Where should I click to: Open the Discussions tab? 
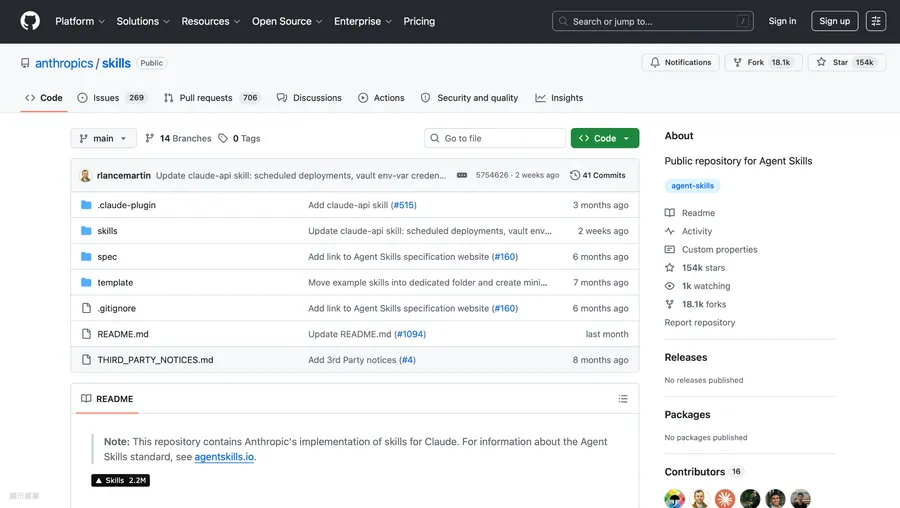point(309,98)
